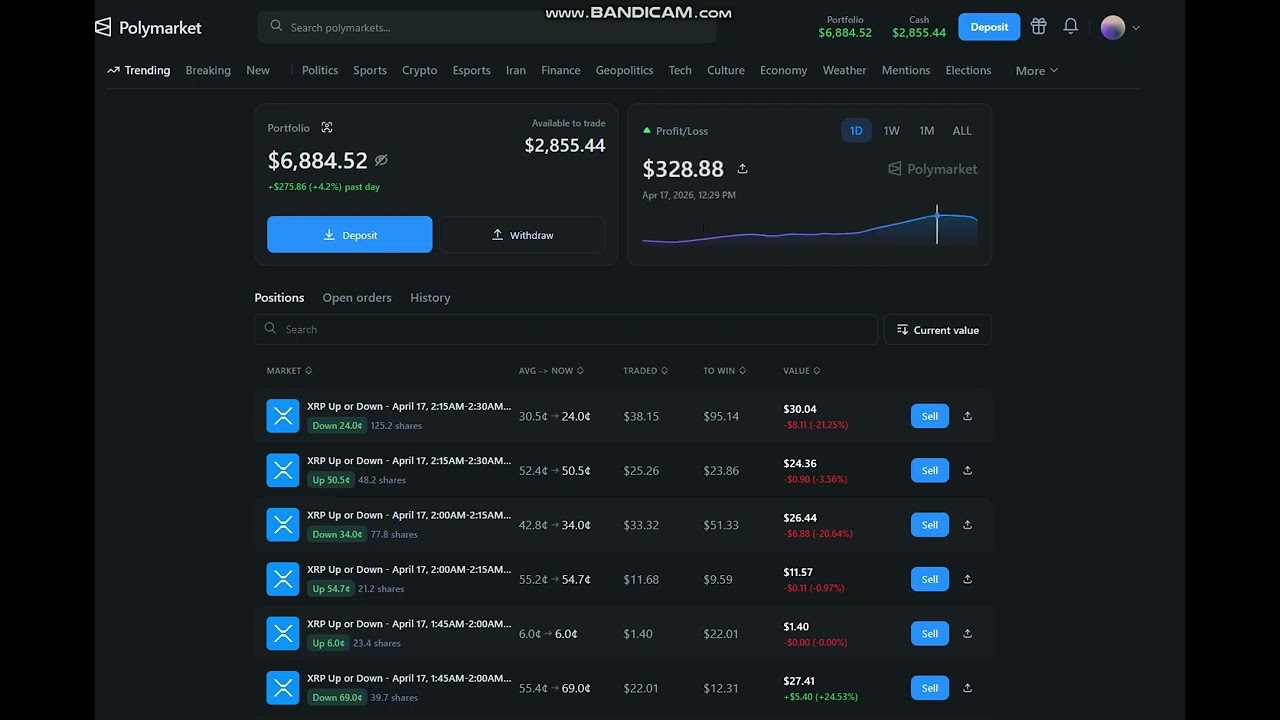Open the account dropdown chevron
The width and height of the screenshot is (1280, 720).
pyautogui.click(x=1136, y=28)
